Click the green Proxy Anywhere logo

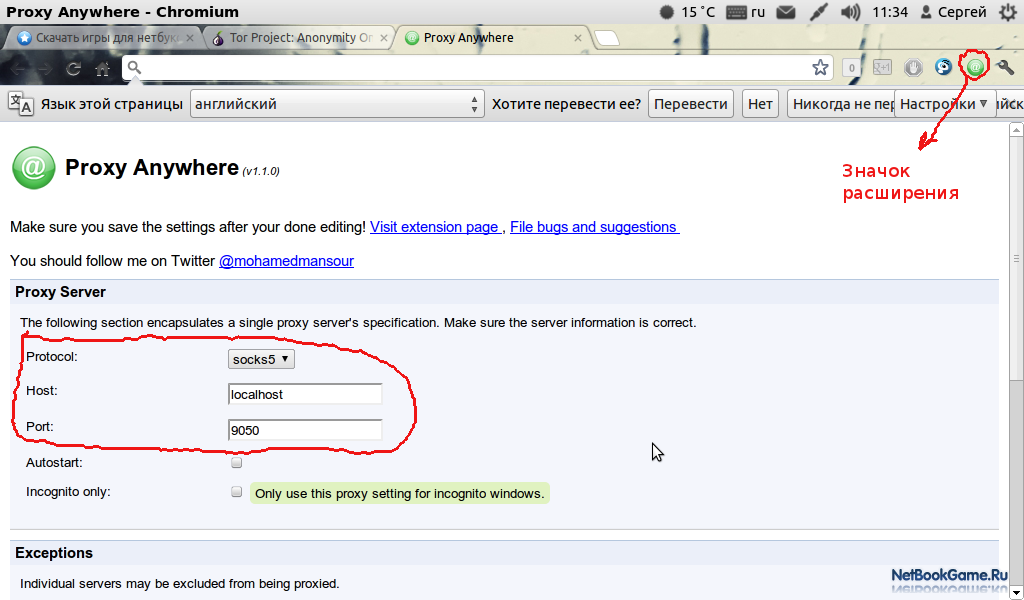point(34,168)
